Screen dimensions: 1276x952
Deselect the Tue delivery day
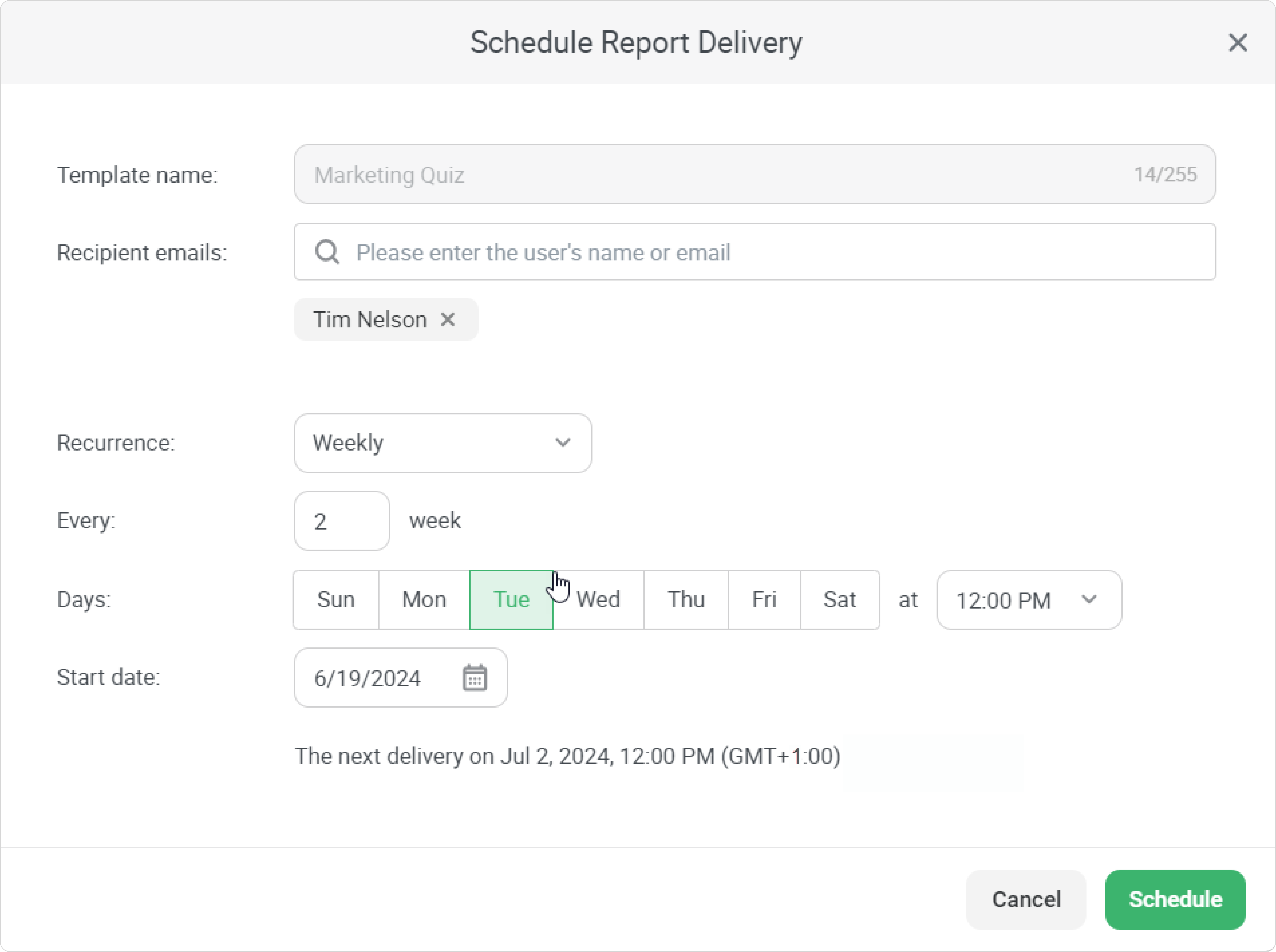[510, 599]
